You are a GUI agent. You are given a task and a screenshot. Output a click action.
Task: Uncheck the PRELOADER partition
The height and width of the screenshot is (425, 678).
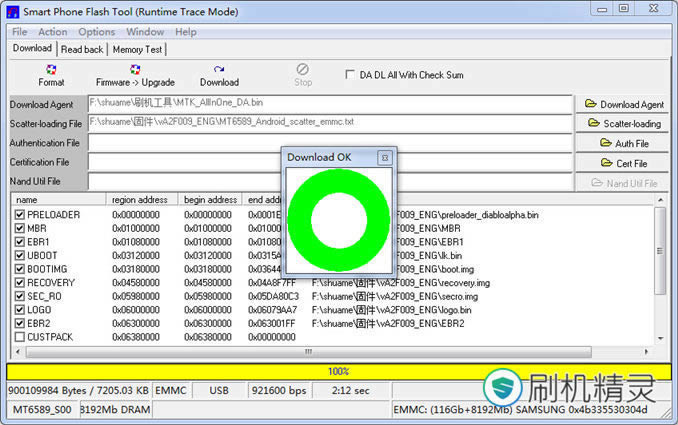click(x=20, y=215)
